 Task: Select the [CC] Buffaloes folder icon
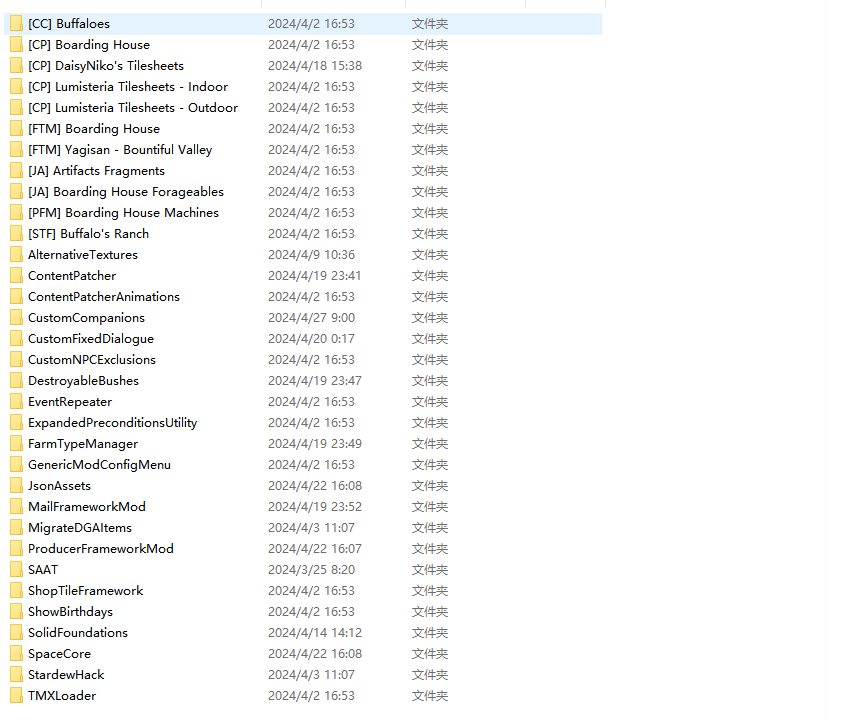pos(17,24)
